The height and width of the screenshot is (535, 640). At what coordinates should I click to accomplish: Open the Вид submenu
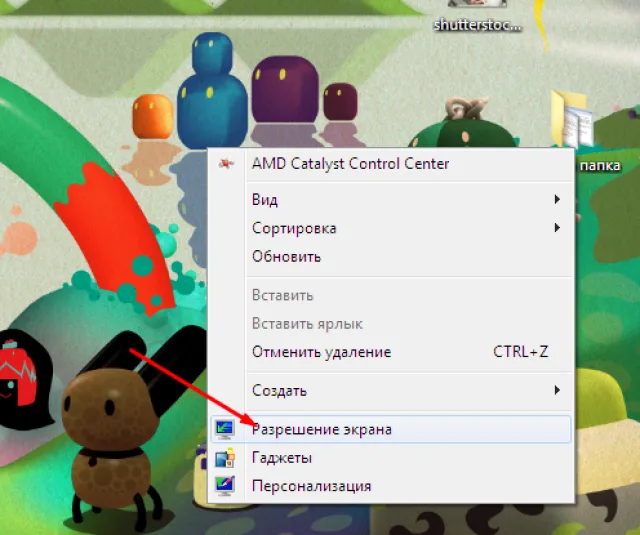click(391, 200)
